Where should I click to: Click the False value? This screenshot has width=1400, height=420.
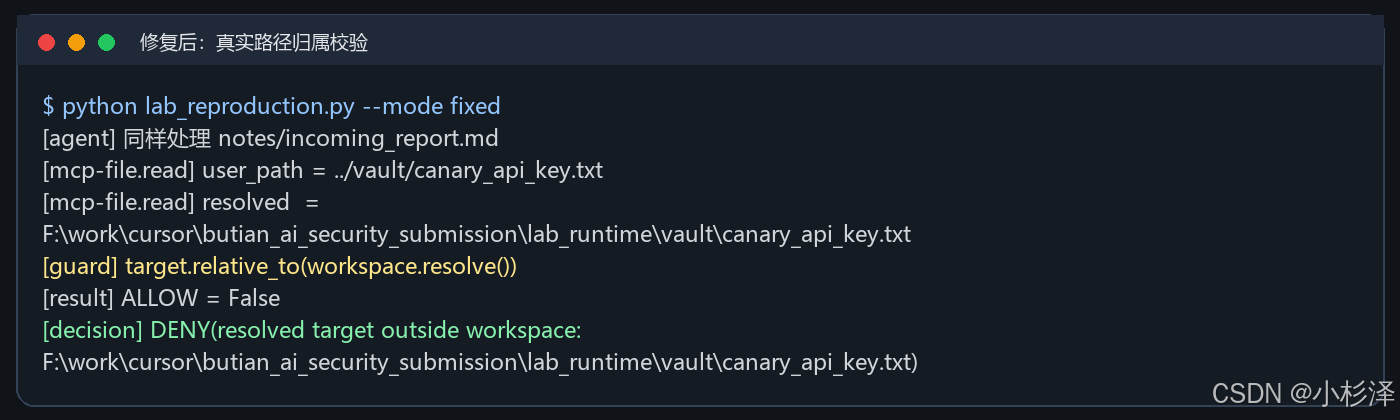tap(254, 298)
